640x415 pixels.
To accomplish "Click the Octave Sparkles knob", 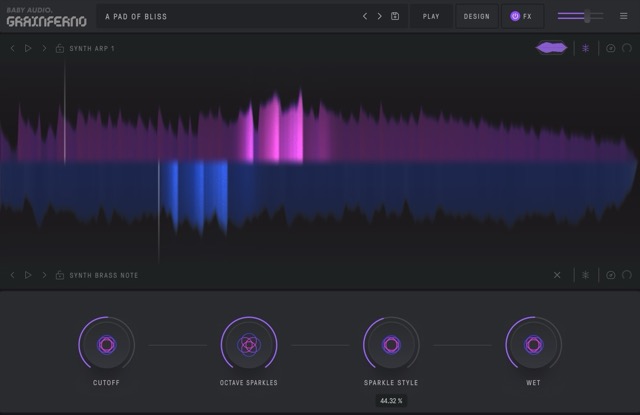I will (x=249, y=345).
